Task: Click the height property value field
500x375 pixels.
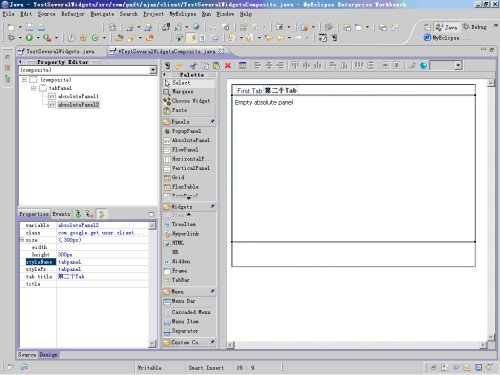Action: click(102, 254)
